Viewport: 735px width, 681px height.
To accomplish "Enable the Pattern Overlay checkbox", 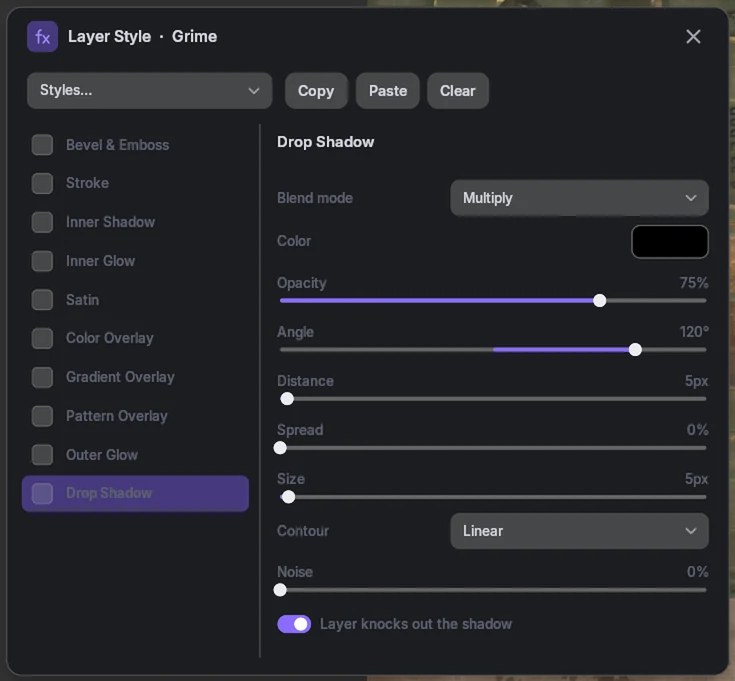I will tap(42, 416).
